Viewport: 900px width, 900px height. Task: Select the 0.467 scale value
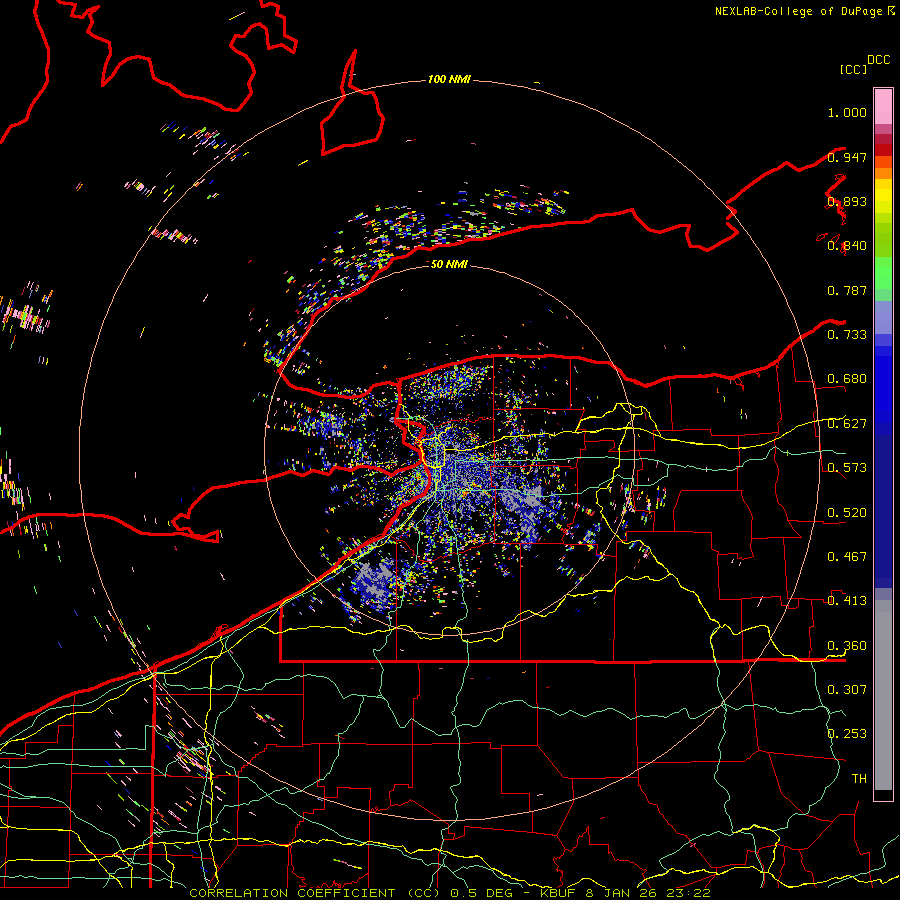847,557
